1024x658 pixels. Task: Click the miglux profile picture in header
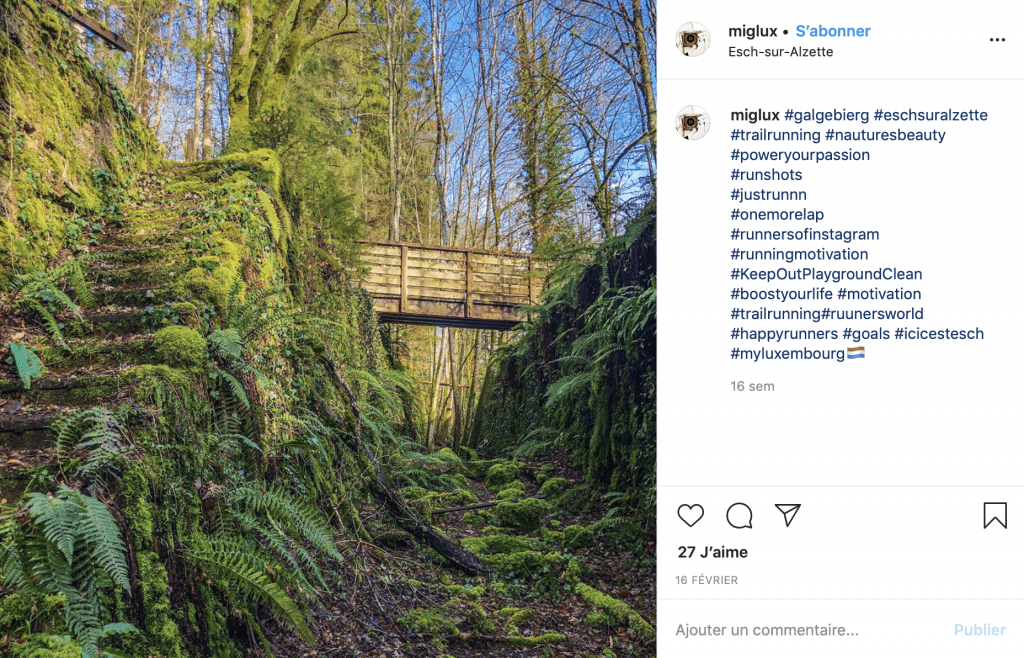tap(692, 40)
